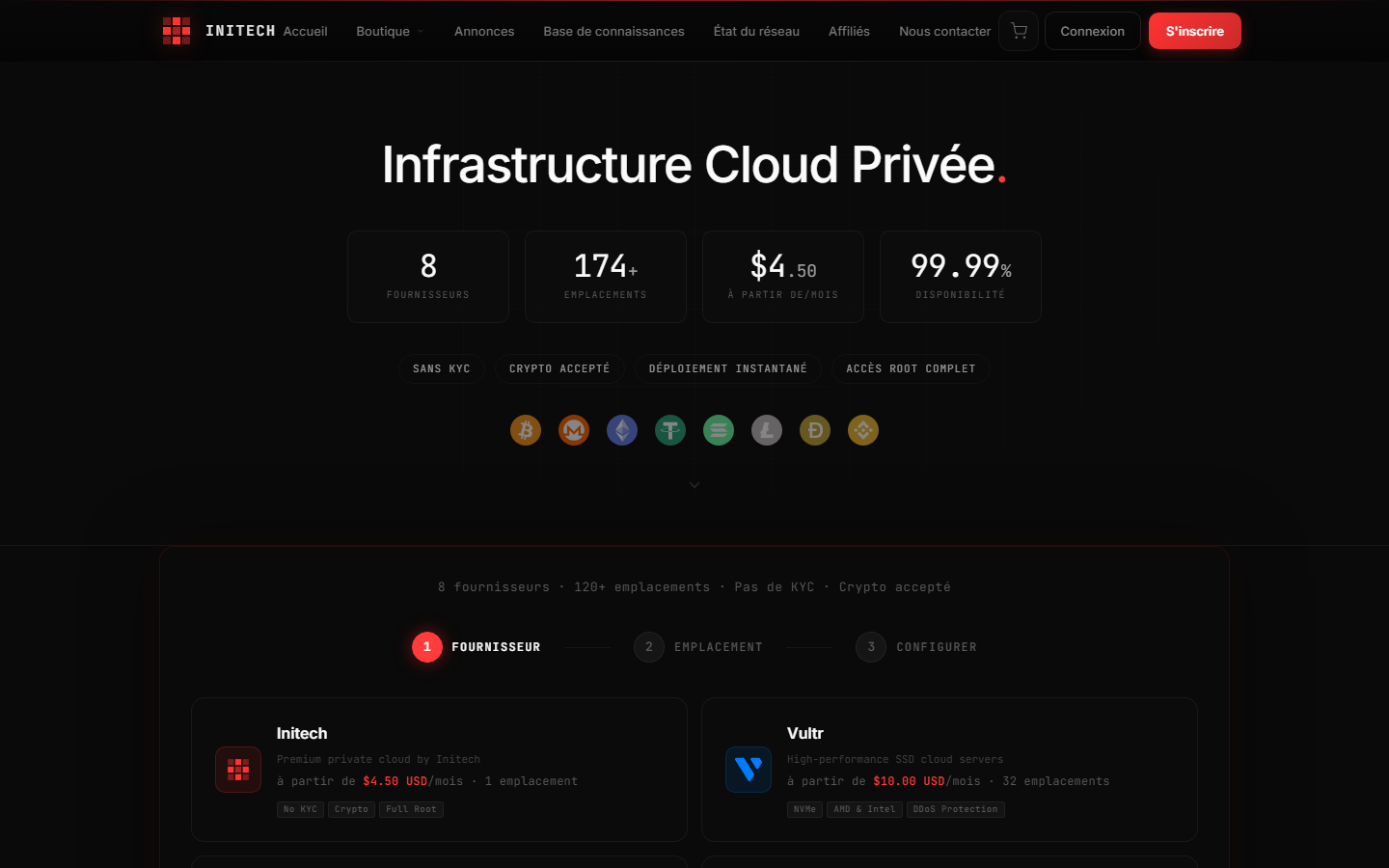The width and height of the screenshot is (1389, 868).
Task: Click the $4.50 à partir de/mois stat
Action: 783,277
